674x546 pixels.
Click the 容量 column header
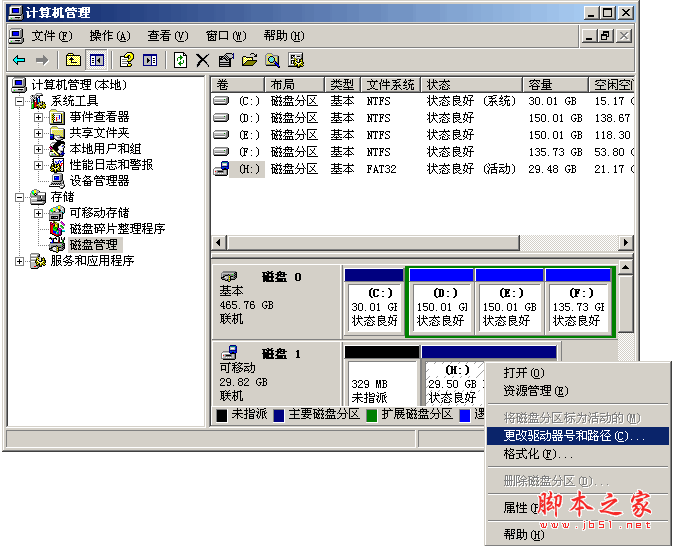coord(555,85)
